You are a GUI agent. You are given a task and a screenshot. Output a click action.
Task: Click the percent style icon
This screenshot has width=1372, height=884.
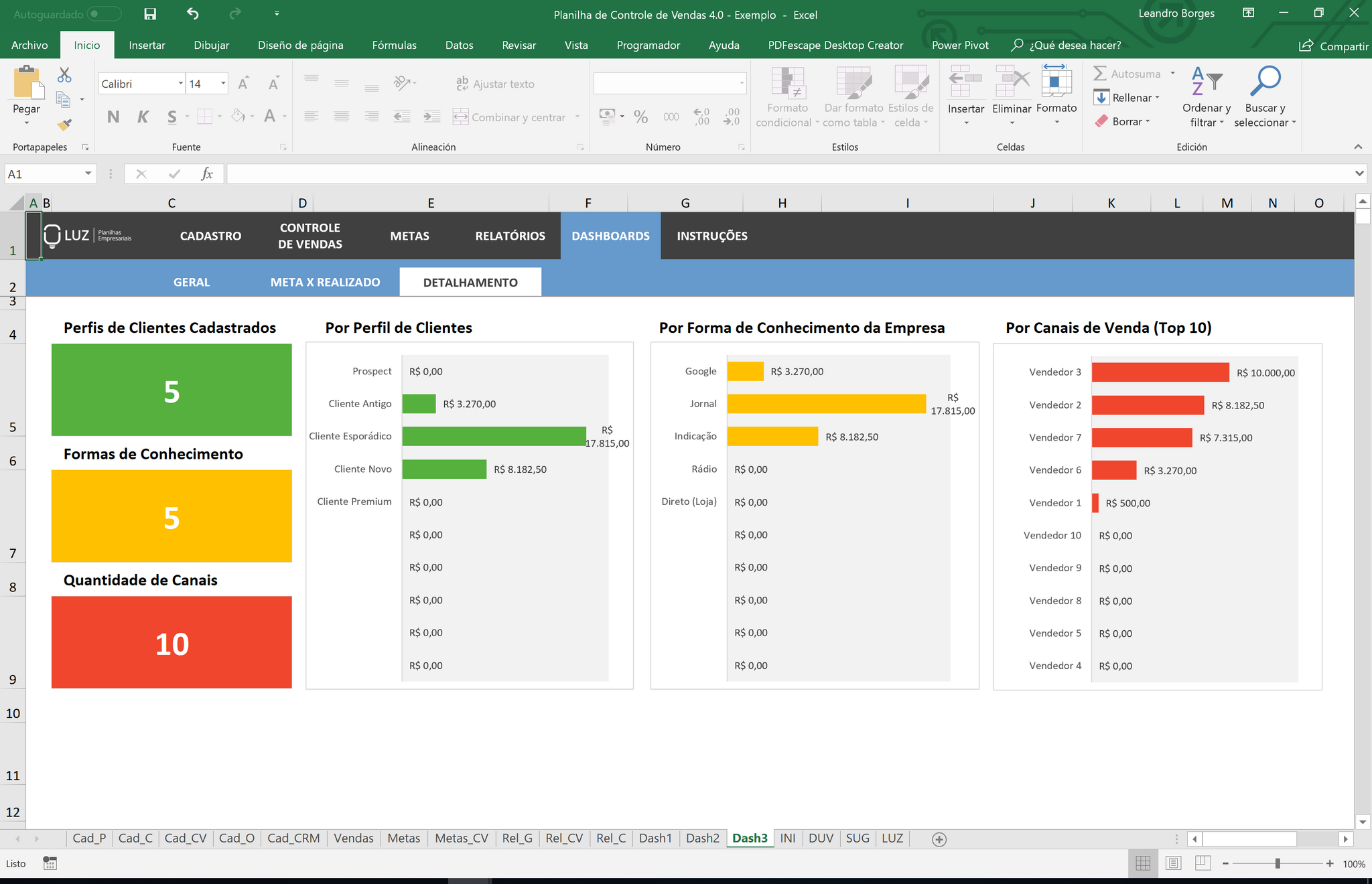(641, 117)
